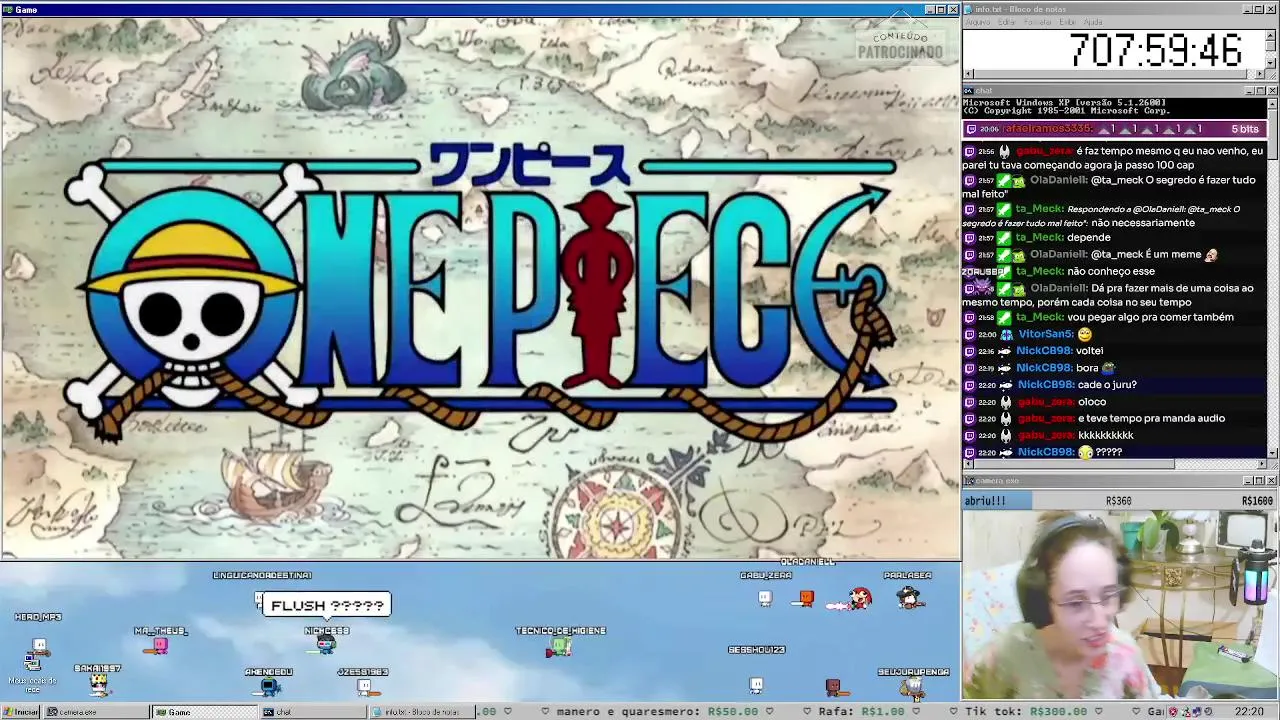
Task: Open the Arquivo menu in the Notepad window
Action: (977, 22)
